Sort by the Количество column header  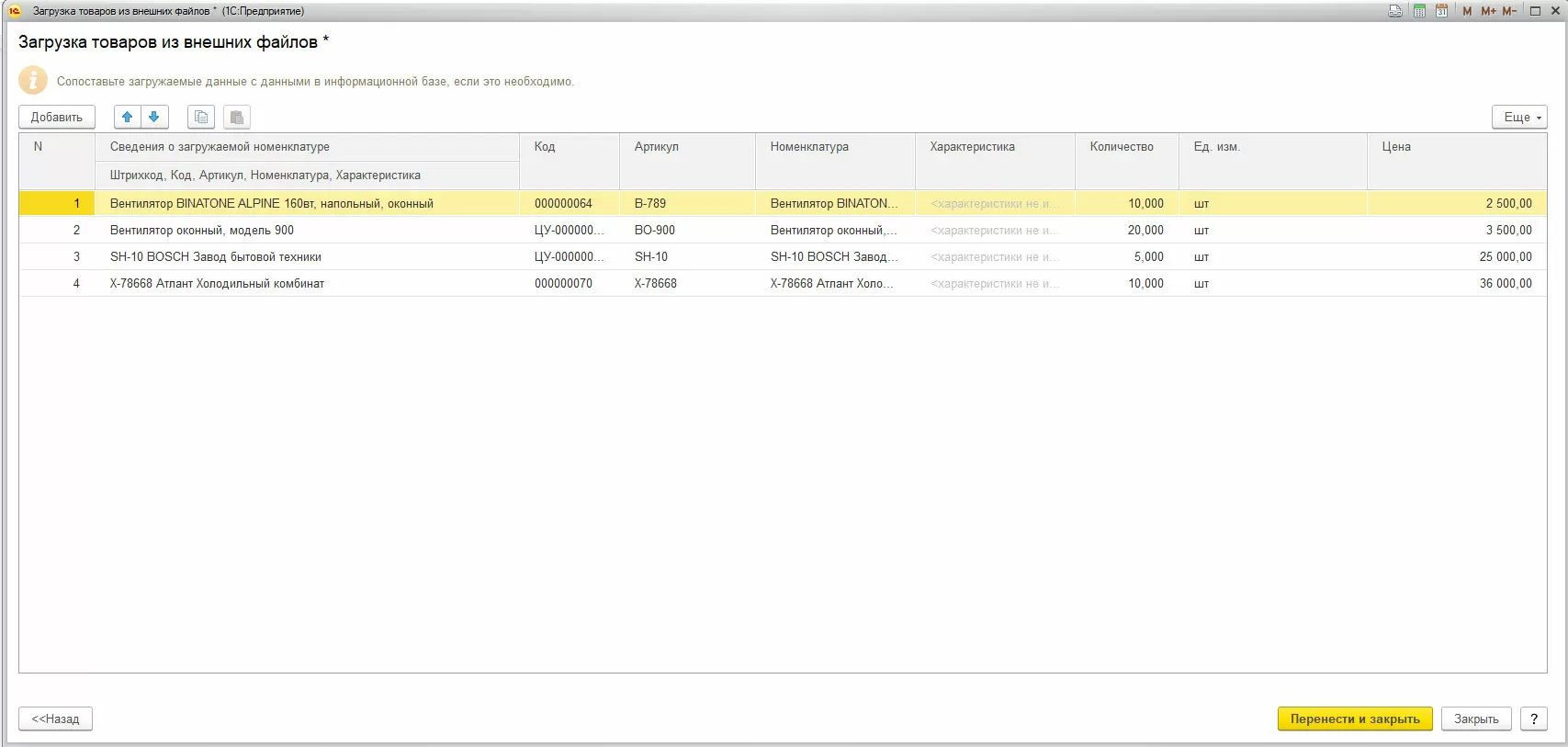point(1121,147)
